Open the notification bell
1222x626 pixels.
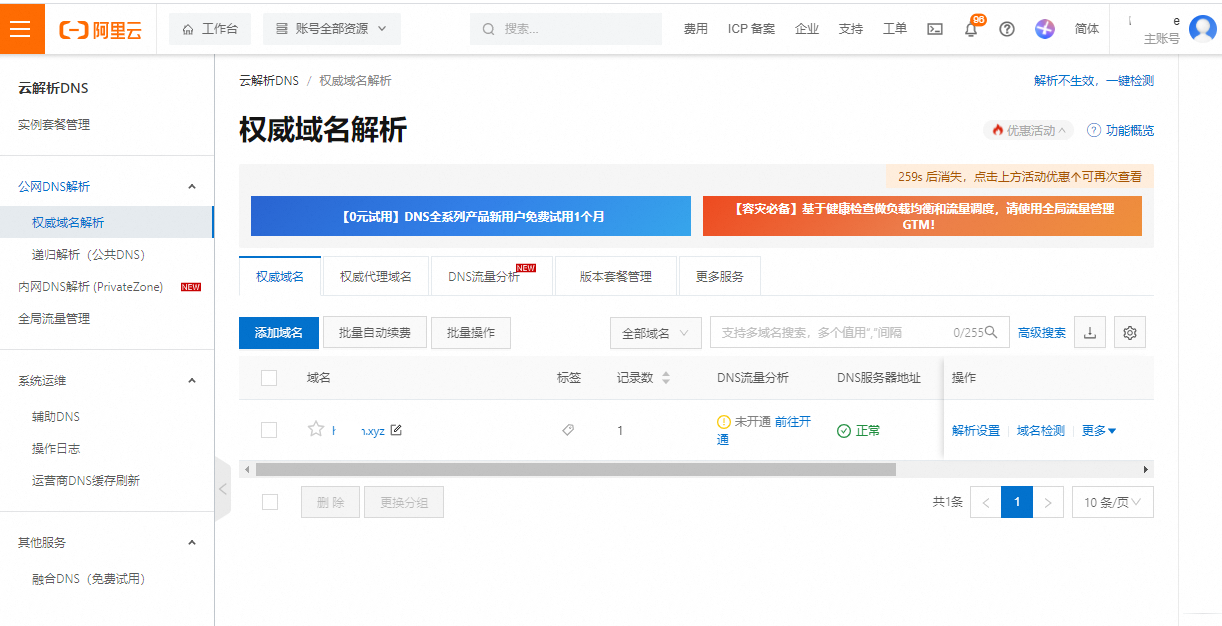tap(971, 29)
